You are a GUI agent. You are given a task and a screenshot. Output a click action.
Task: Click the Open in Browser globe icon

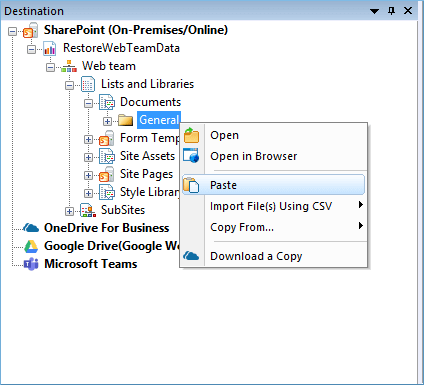point(191,156)
